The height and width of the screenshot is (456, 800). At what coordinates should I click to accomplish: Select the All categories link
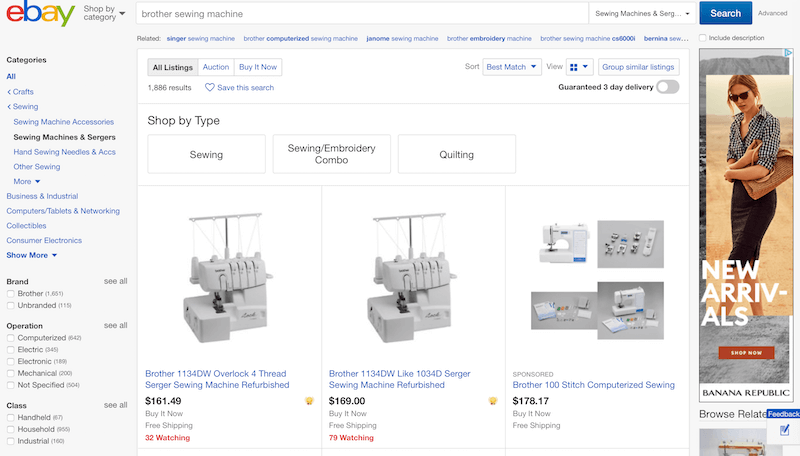[x=11, y=77]
